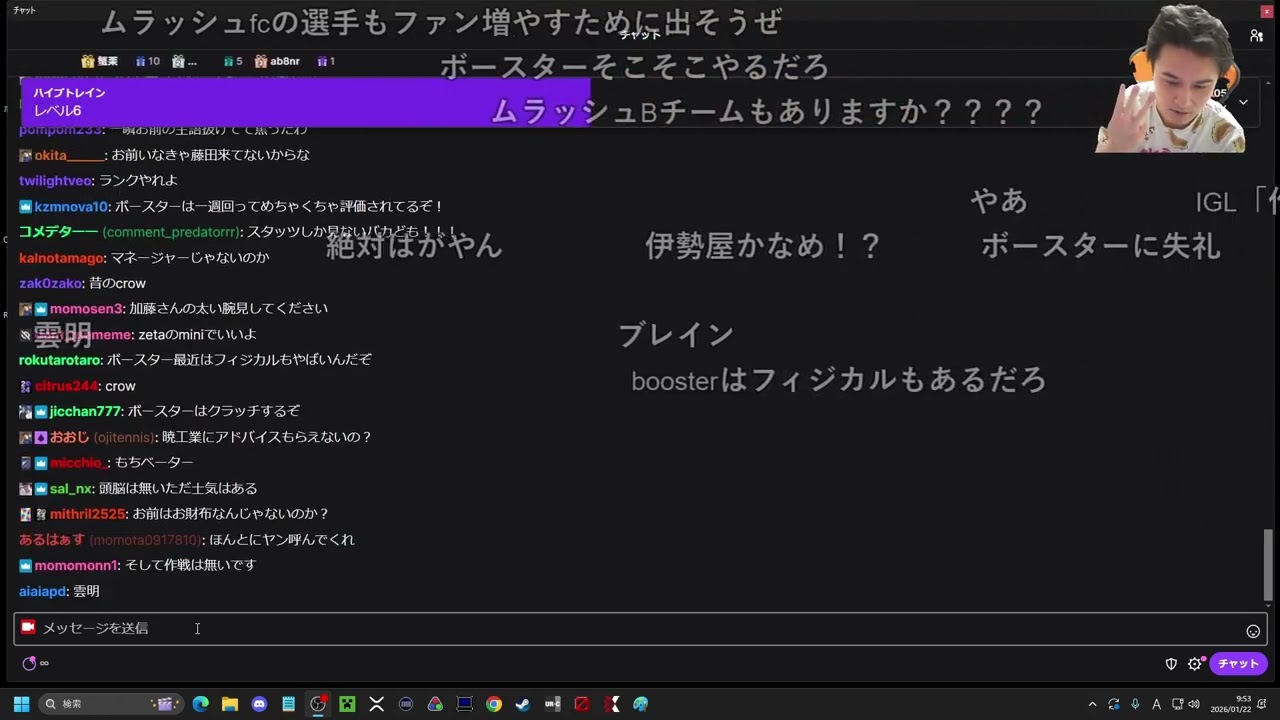
Task: Click the first place gold gift leader
Action: pyautogui.click(x=100, y=61)
